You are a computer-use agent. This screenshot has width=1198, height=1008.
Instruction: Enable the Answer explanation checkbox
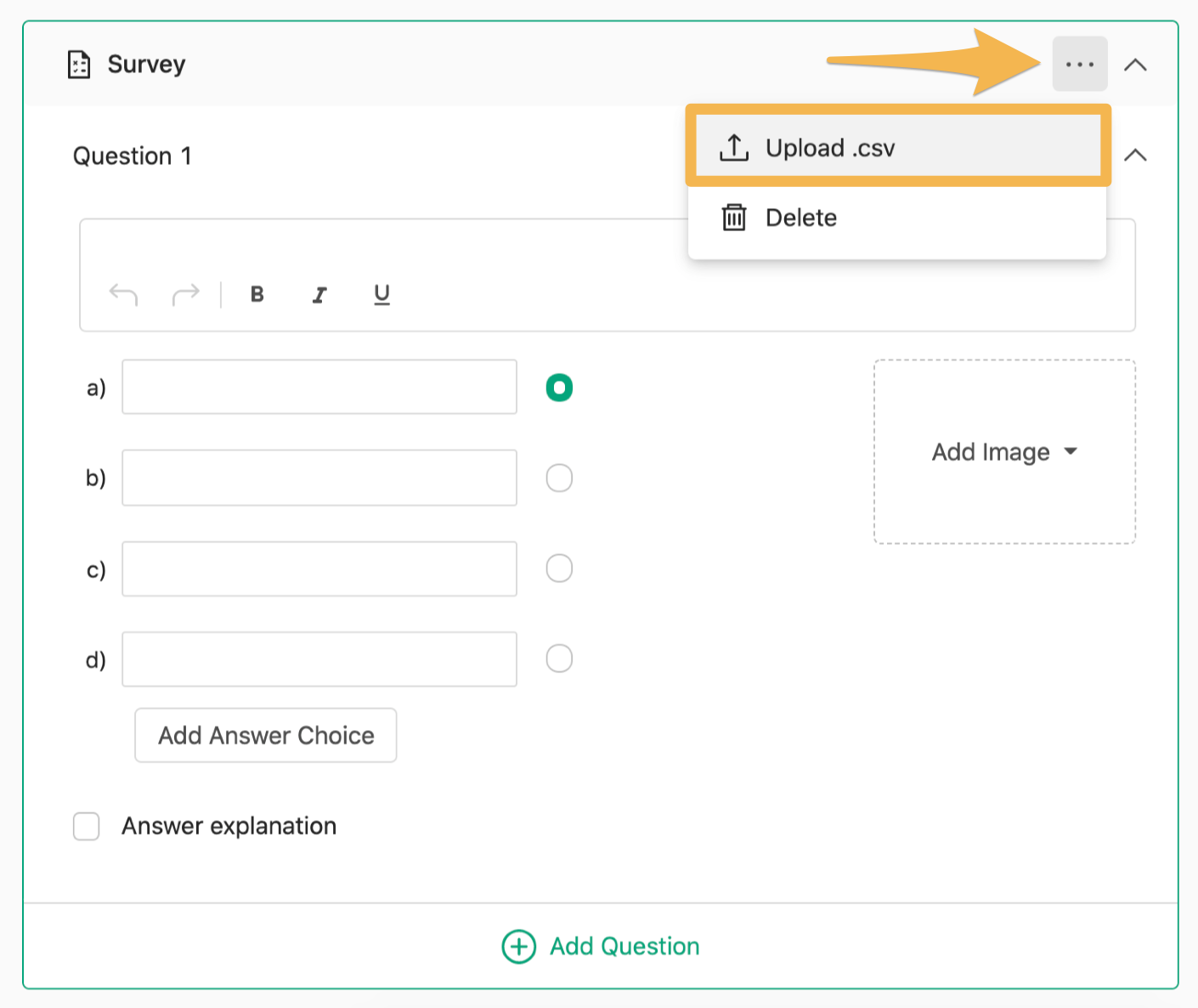coord(87,826)
